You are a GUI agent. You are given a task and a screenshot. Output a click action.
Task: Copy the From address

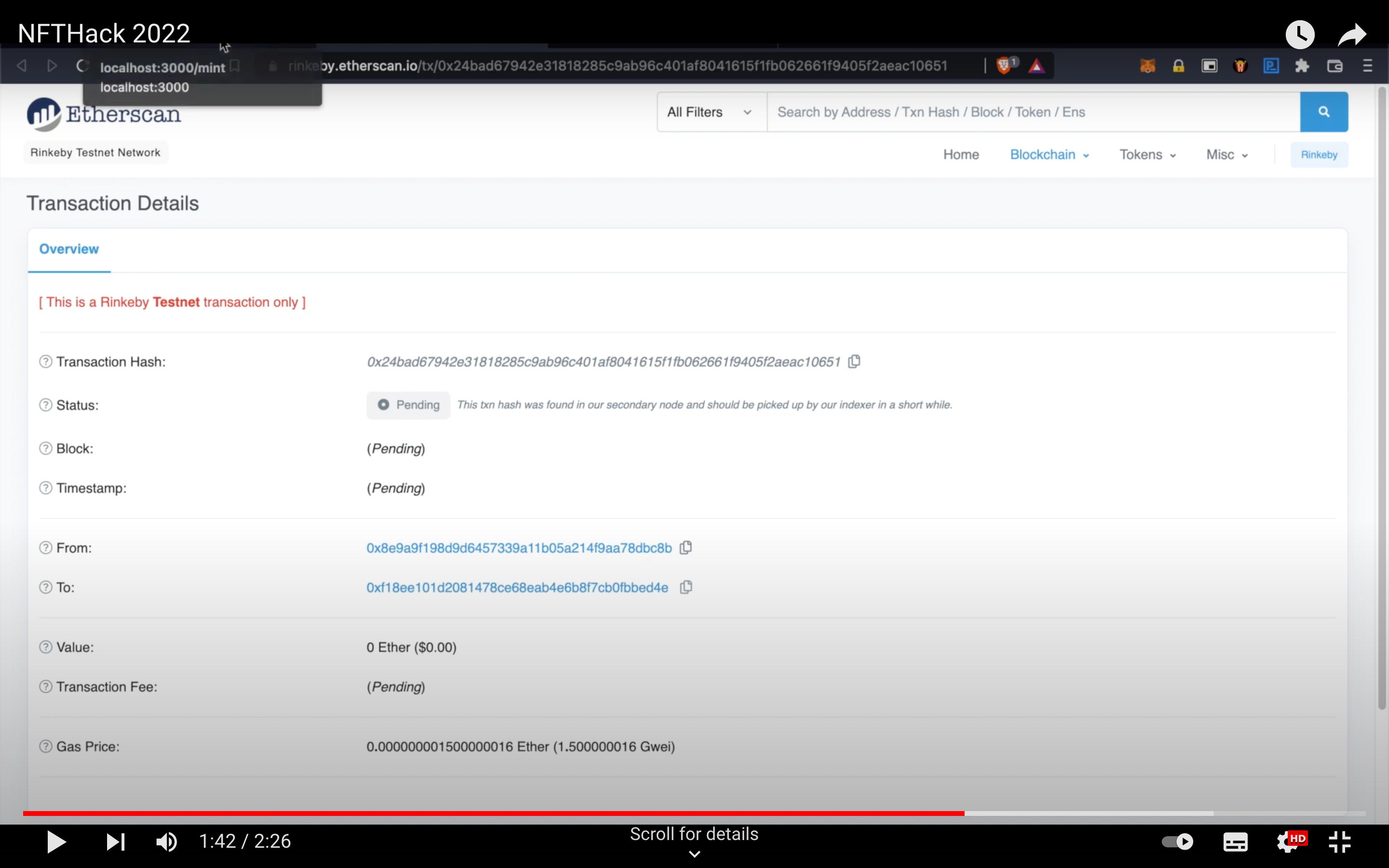point(685,548)
